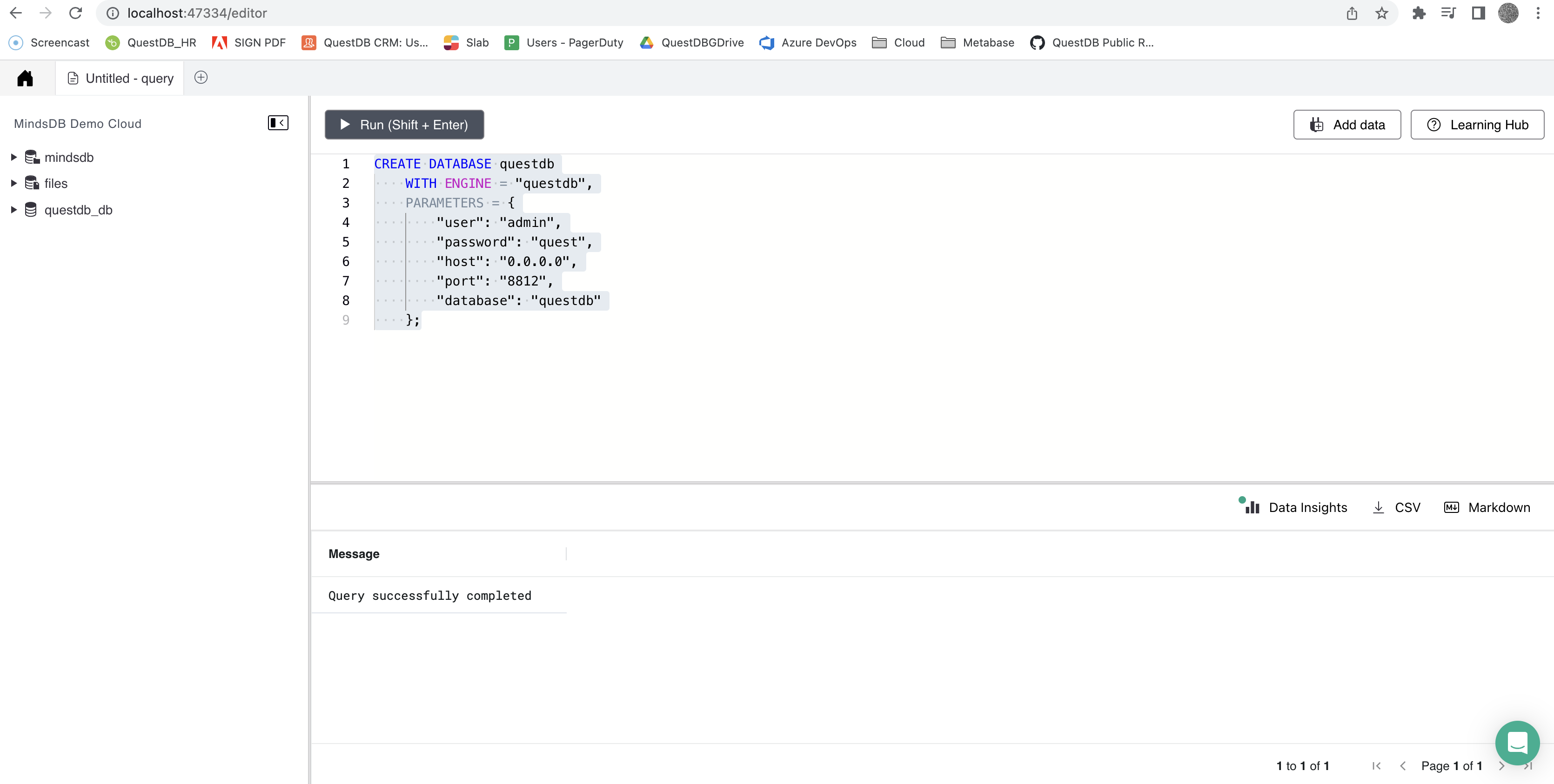Bookmark this page with star icon
The width and height of the screenshot is (1554, 784).
pos(1381,13)
